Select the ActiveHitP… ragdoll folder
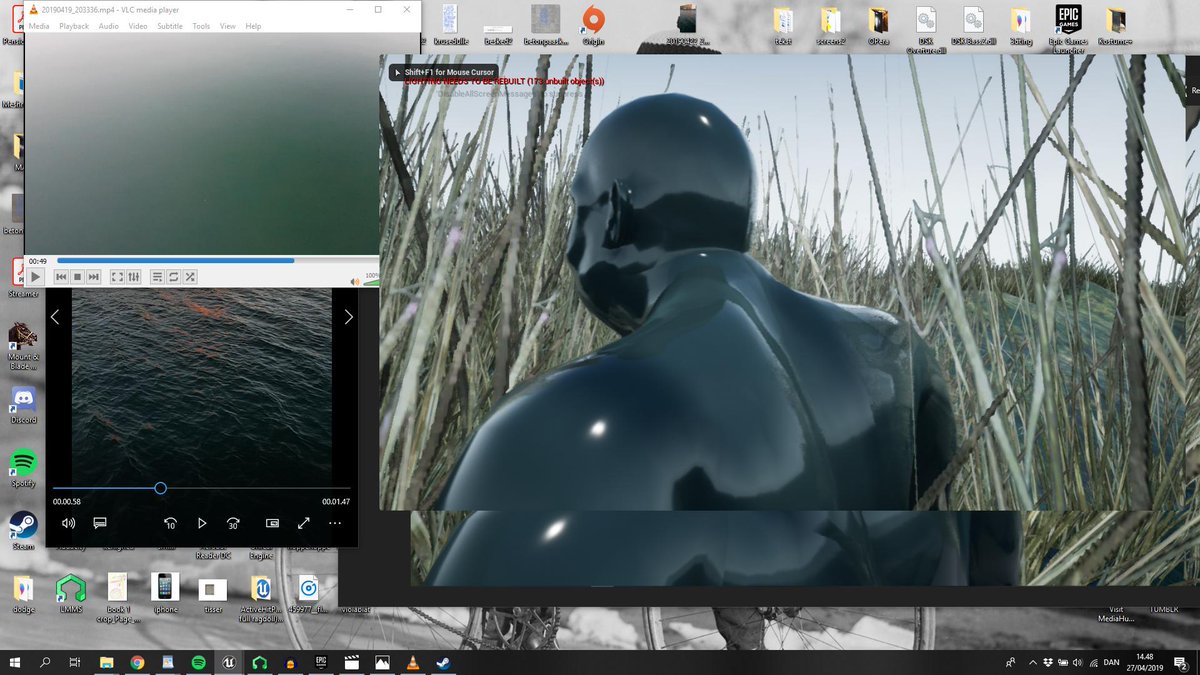1200x675 pixels. point(260,598)
